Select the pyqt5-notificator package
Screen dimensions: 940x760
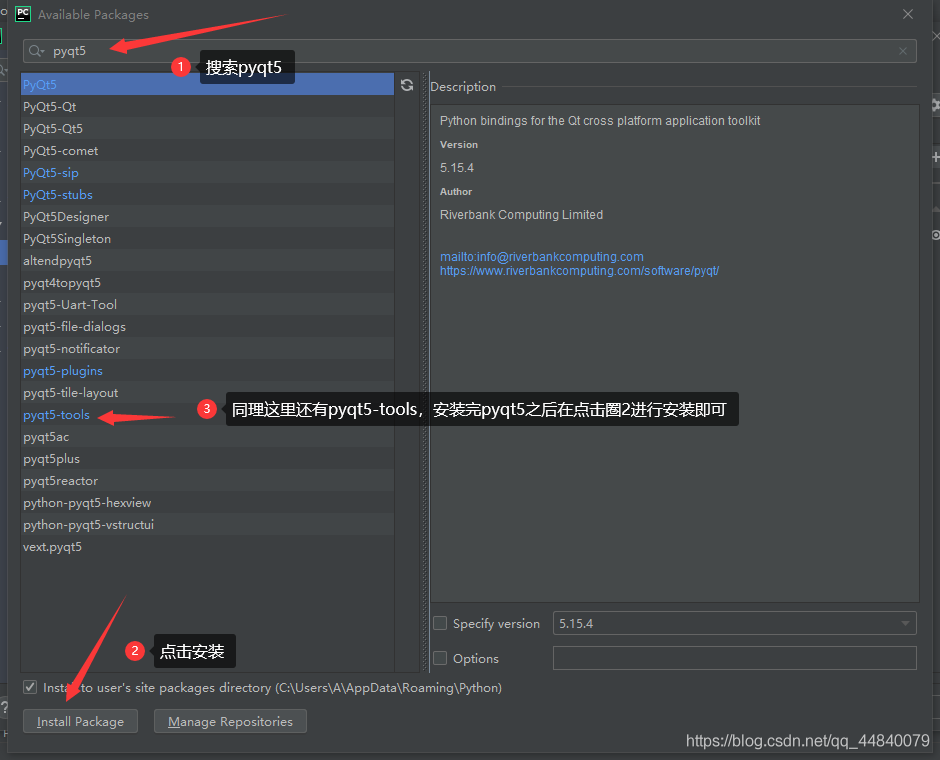(207, 349)
